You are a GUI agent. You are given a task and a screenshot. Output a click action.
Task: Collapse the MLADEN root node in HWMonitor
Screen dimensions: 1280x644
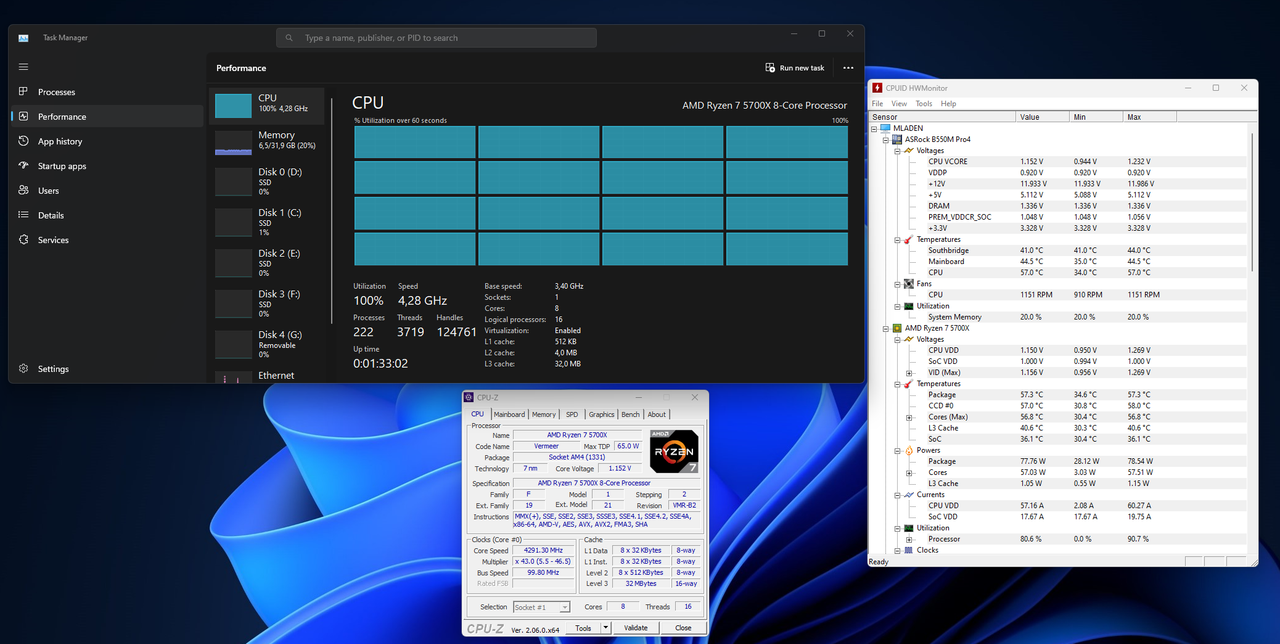point(874,128)
